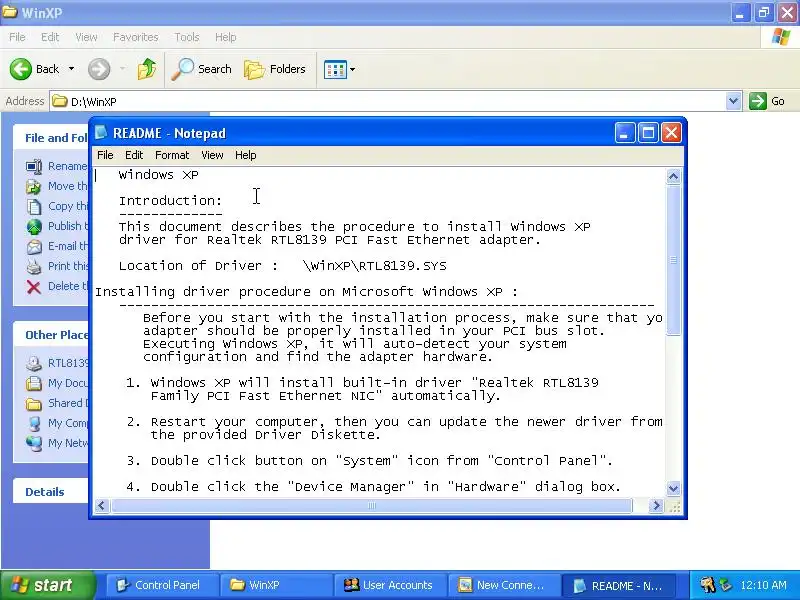Image resolution: width=800 pixels, height=600 pixels.
Task: Click the "Introduction:" heading in Notepad
Action: click(x=170, y=201)
